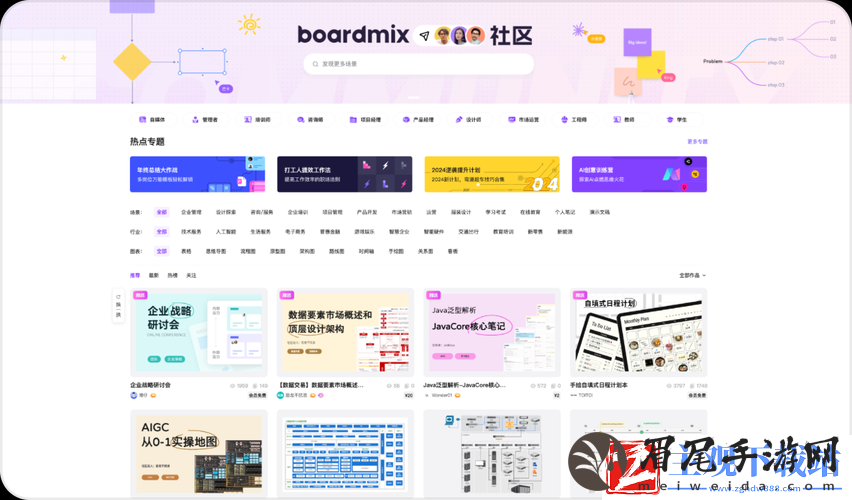Switch to the 关注 tab

coord(191,276)
